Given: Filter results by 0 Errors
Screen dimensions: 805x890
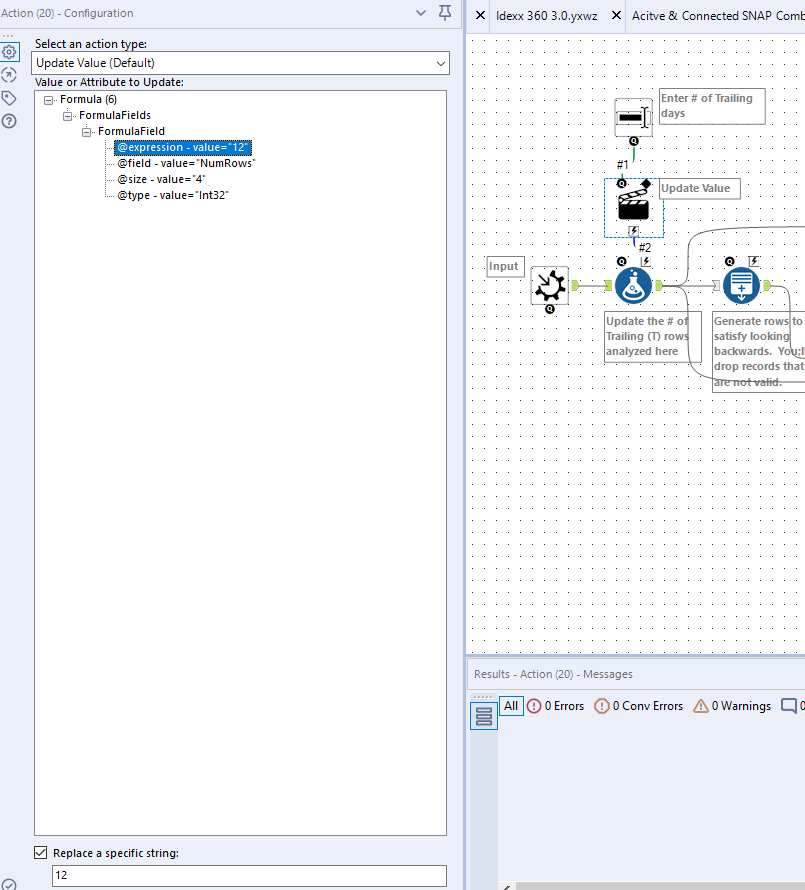Looking at the screenshot, I should pyautogui.click(x=556, y=706).
